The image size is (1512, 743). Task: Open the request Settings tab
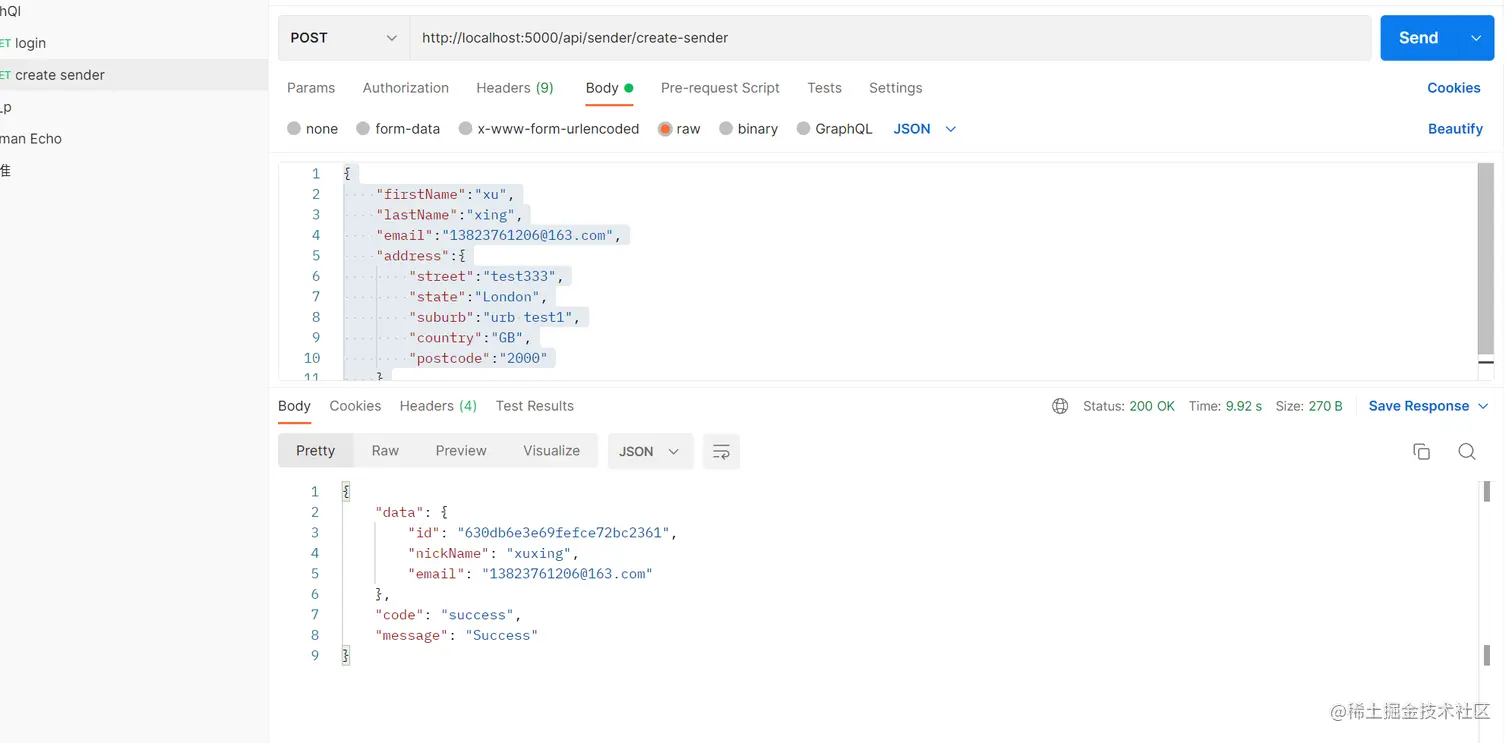pos(896,88)
